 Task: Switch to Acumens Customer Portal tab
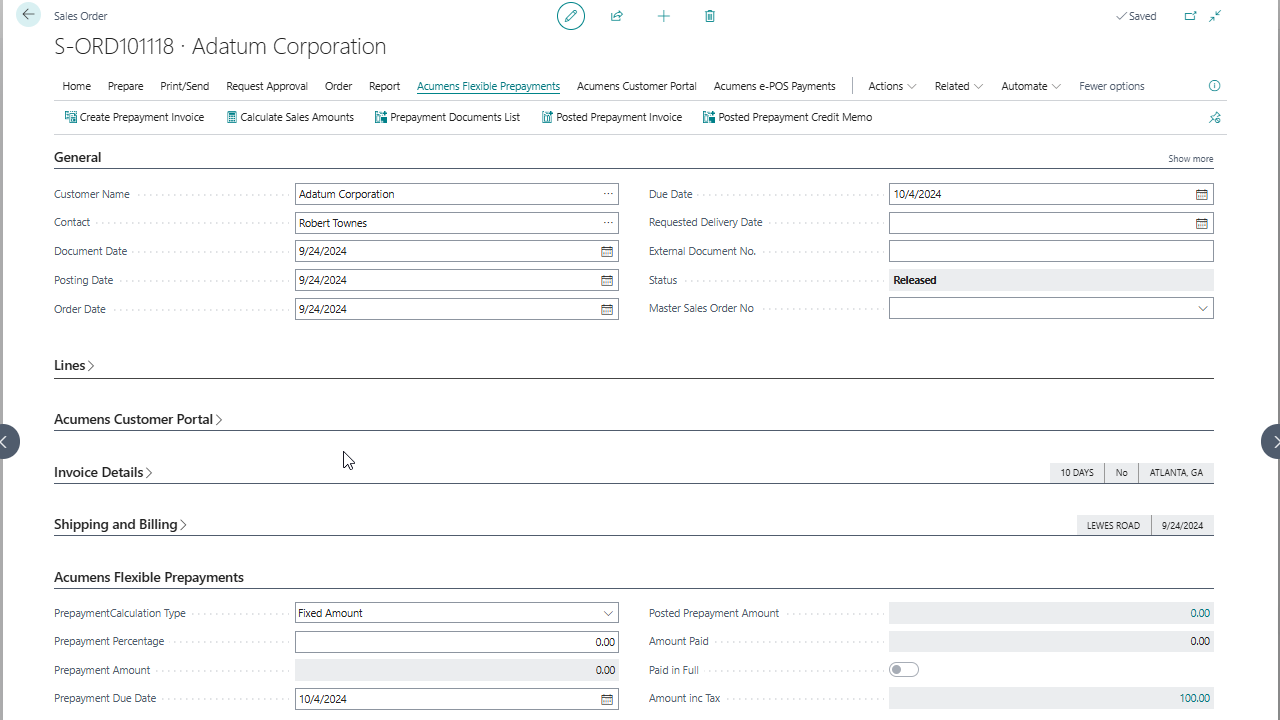[x=636, y=86]
